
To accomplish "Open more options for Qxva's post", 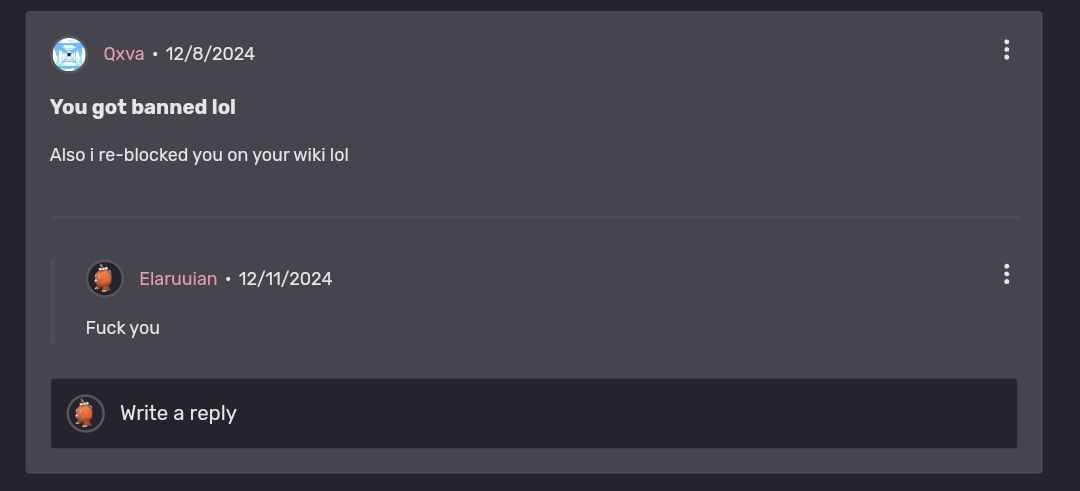I will point(1006,50).
